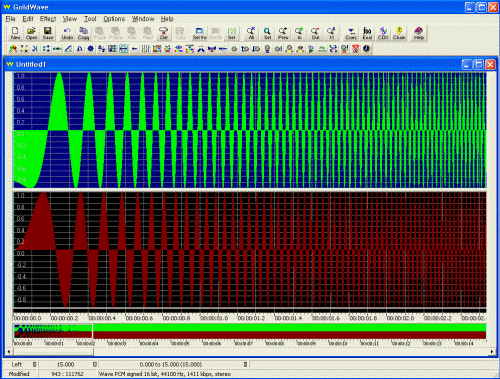This screenshot has width=500, height=379.
Task: Click the Copy toolbar icon
Action: [x=83, y=33]
